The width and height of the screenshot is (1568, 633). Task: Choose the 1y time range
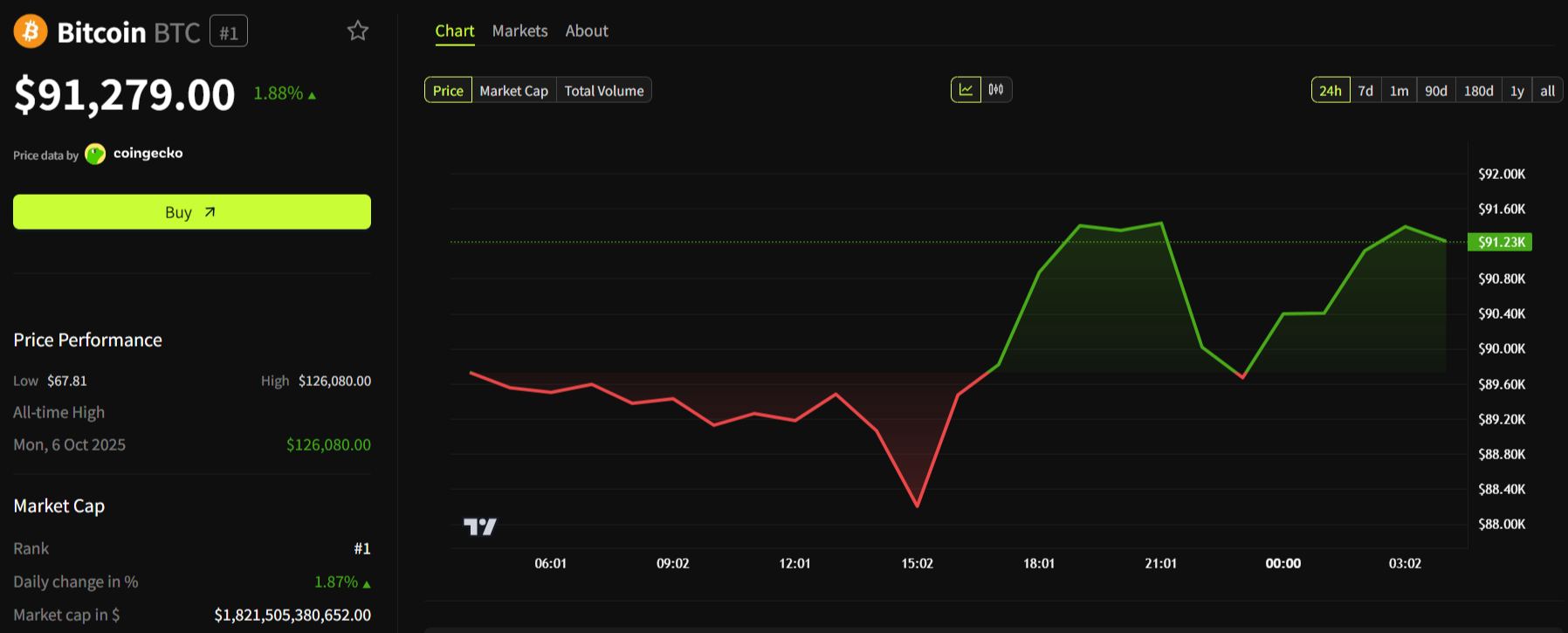[x=1517, y=91]
